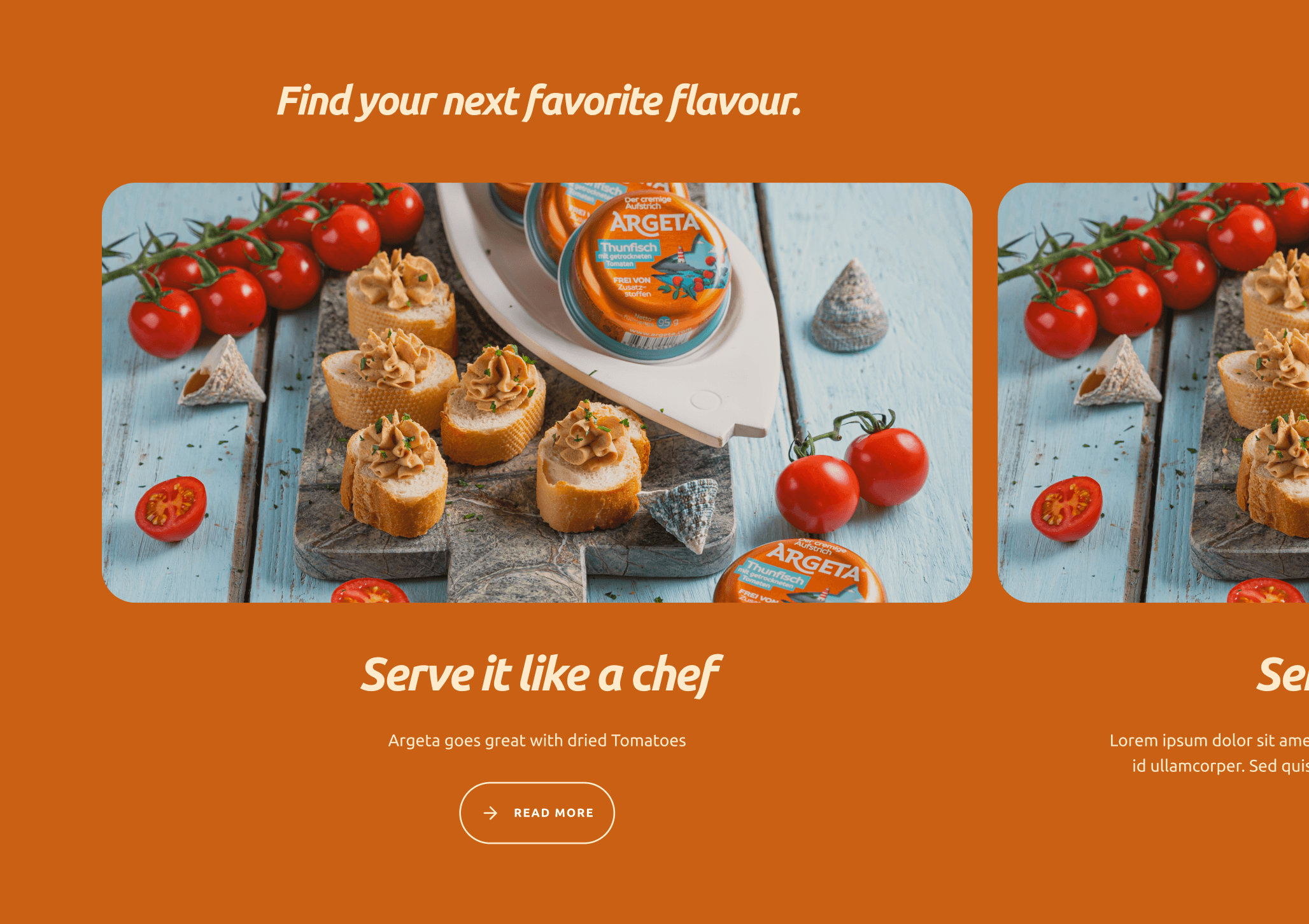Click the grey conical seashell beside the dish

click(x=849, y=306)
